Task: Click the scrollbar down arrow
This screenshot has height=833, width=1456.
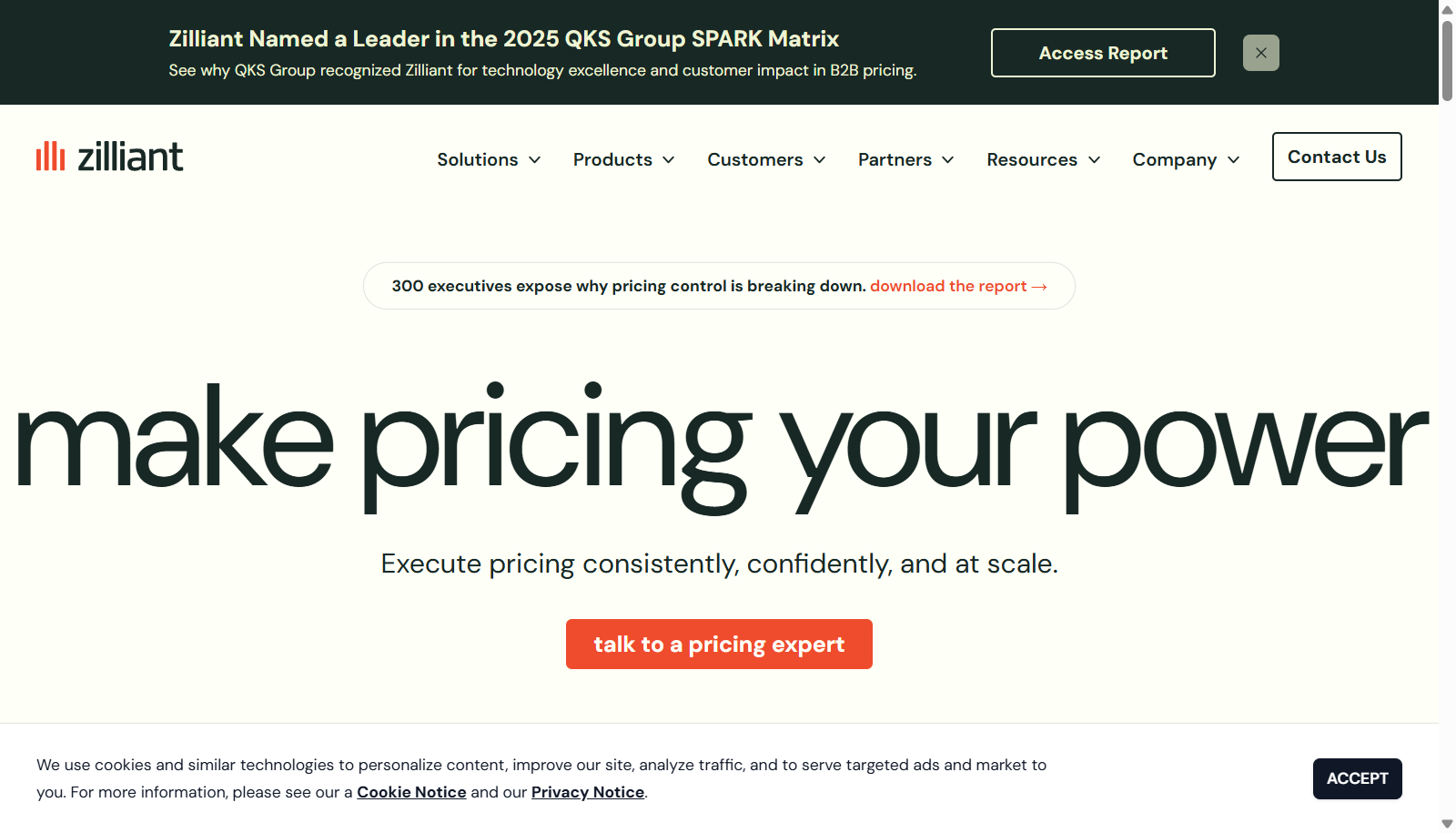Action: pos(1447,824)
